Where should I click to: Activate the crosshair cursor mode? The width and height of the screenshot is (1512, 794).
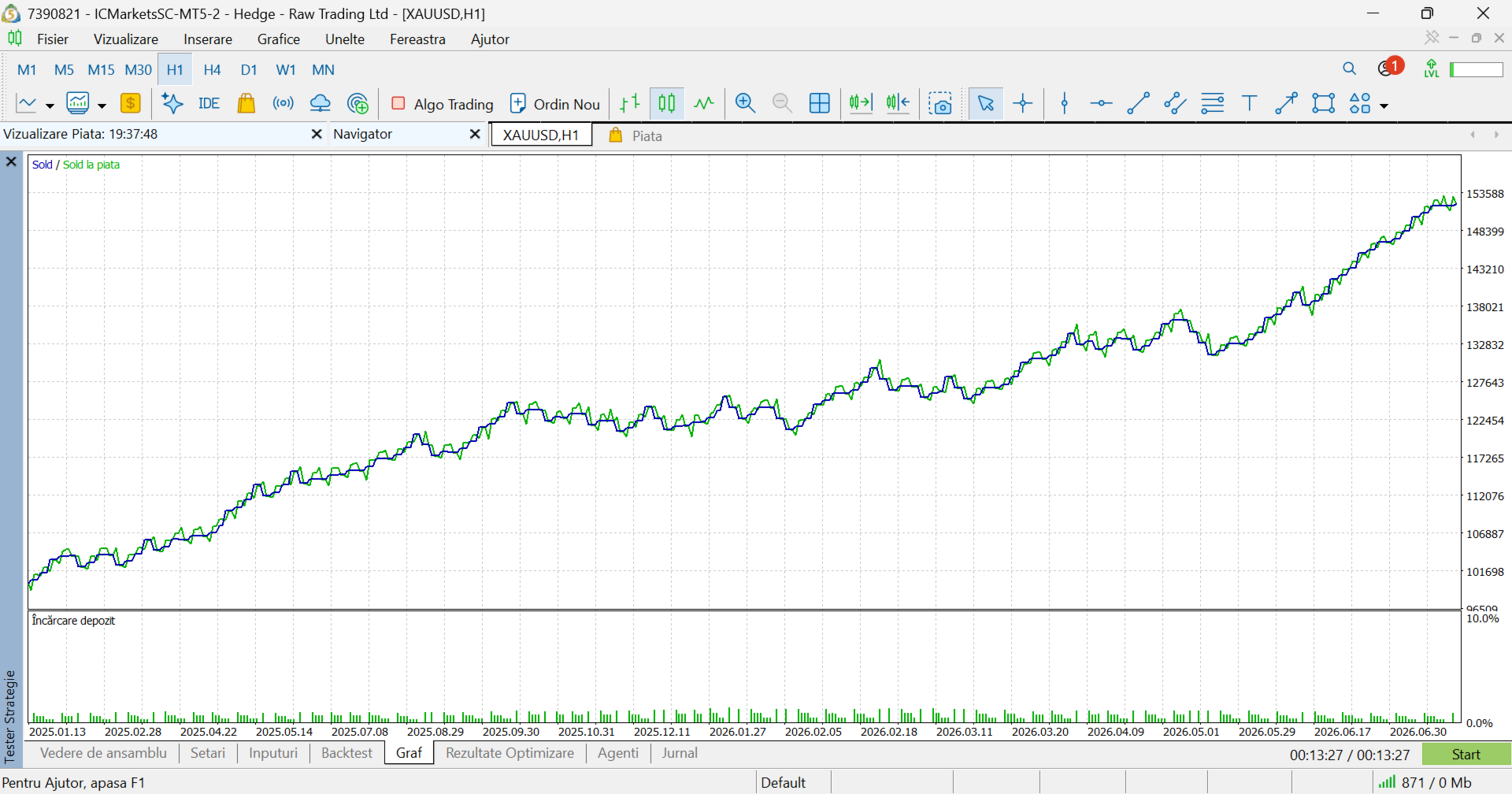1023,103
